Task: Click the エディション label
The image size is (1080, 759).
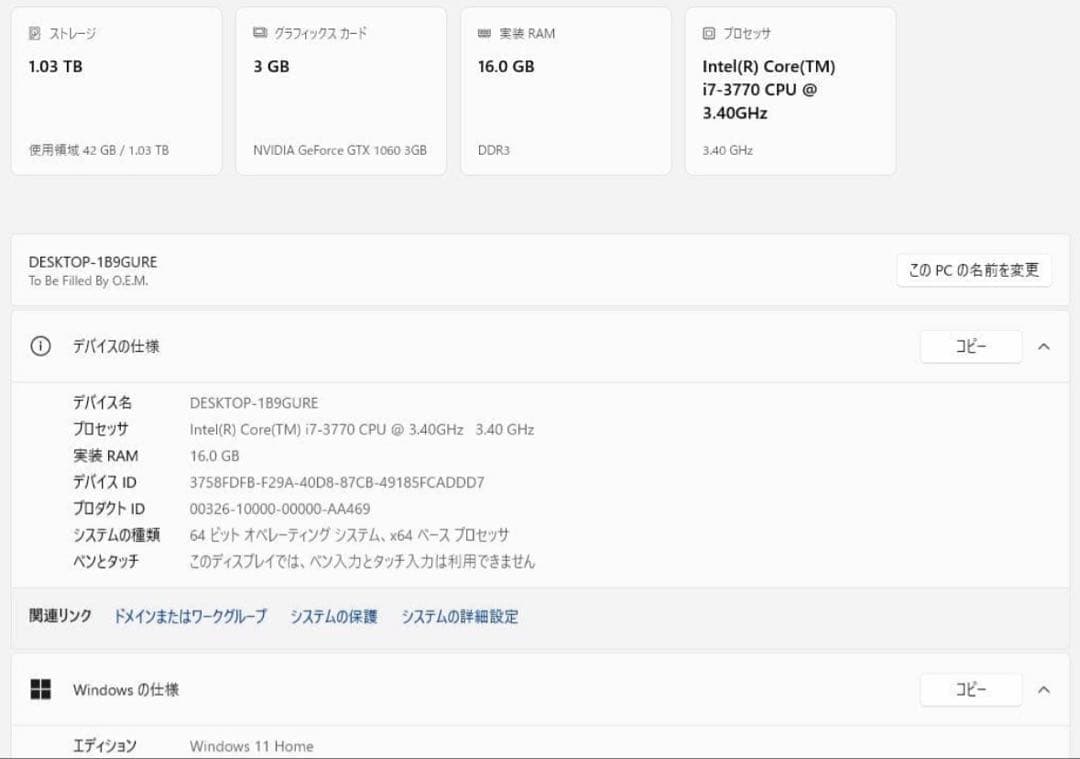Action: [x=105, y=746]
